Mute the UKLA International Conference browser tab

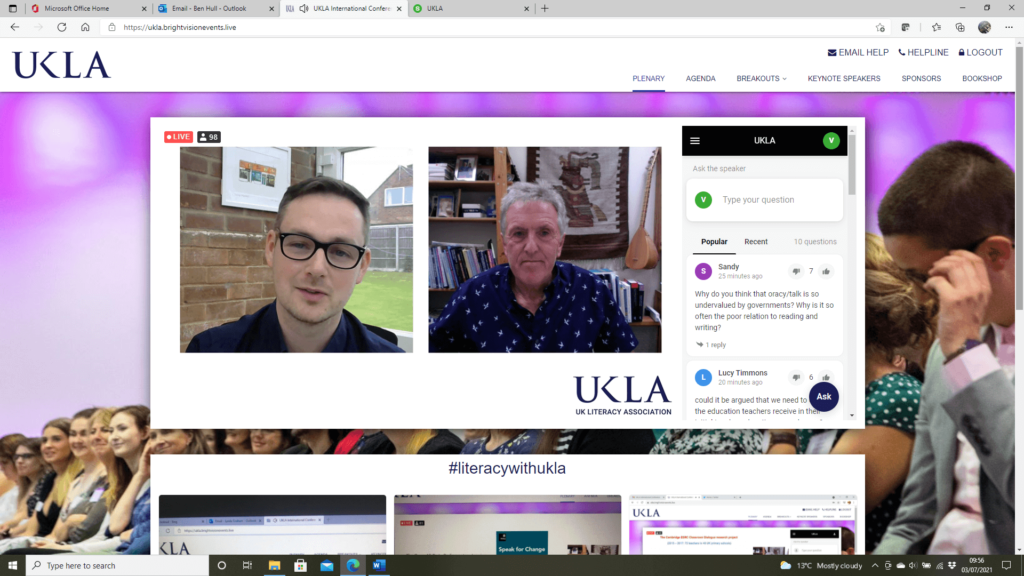(304, 10)
